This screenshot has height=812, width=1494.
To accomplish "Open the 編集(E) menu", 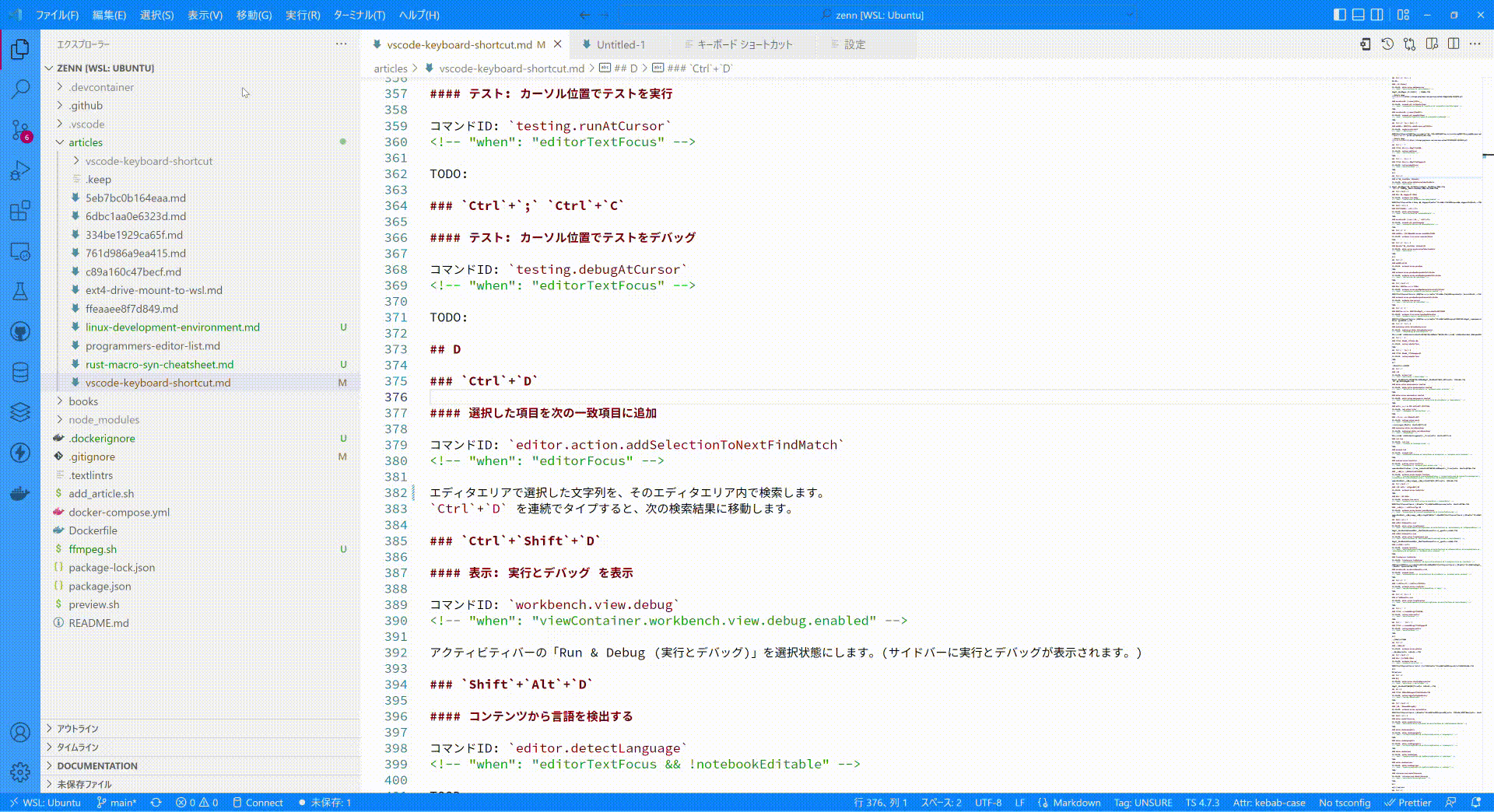I will click(109, 15).
